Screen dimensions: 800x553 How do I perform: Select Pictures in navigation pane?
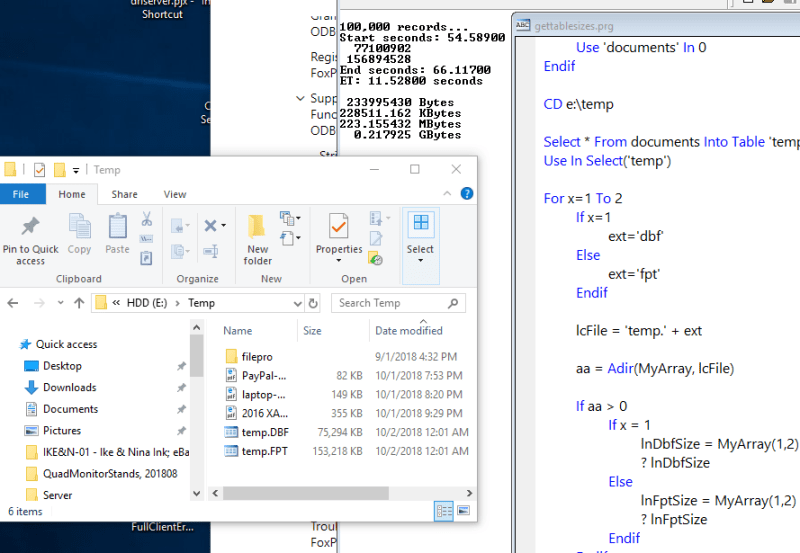point(62,431)
